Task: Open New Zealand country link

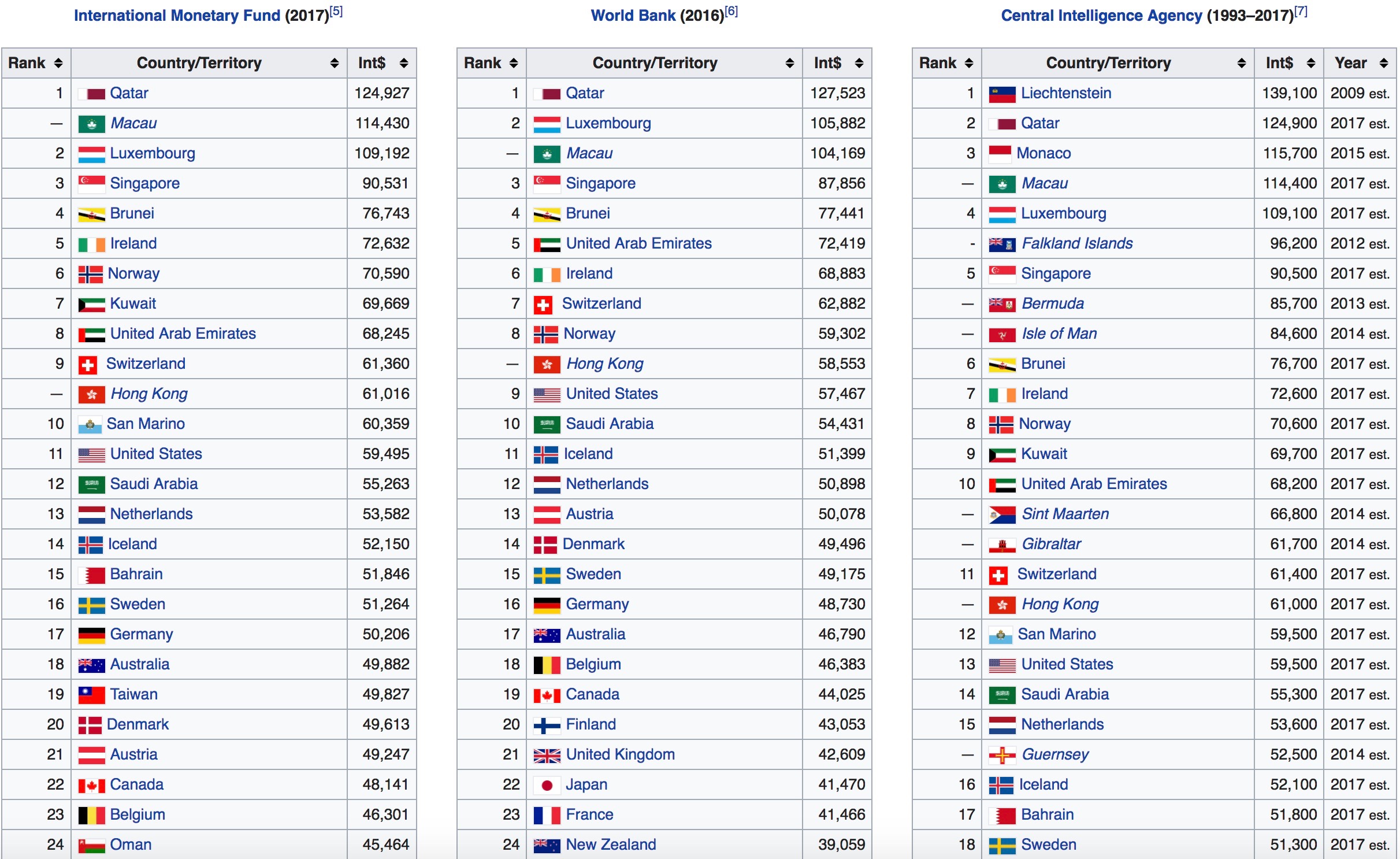Action: tap(611, 845)
